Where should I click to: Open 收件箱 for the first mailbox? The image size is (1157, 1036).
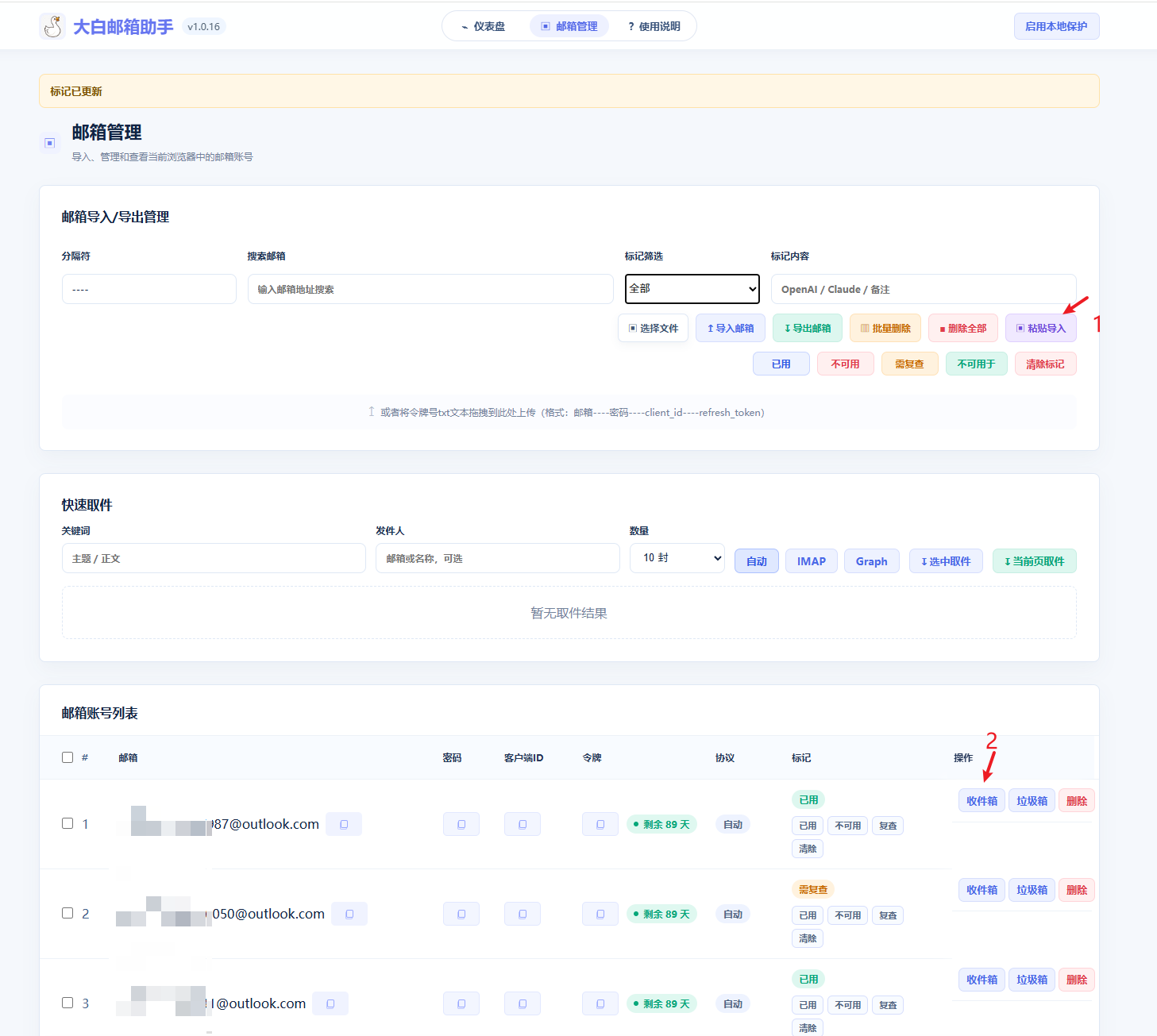(x=982, y=800)
